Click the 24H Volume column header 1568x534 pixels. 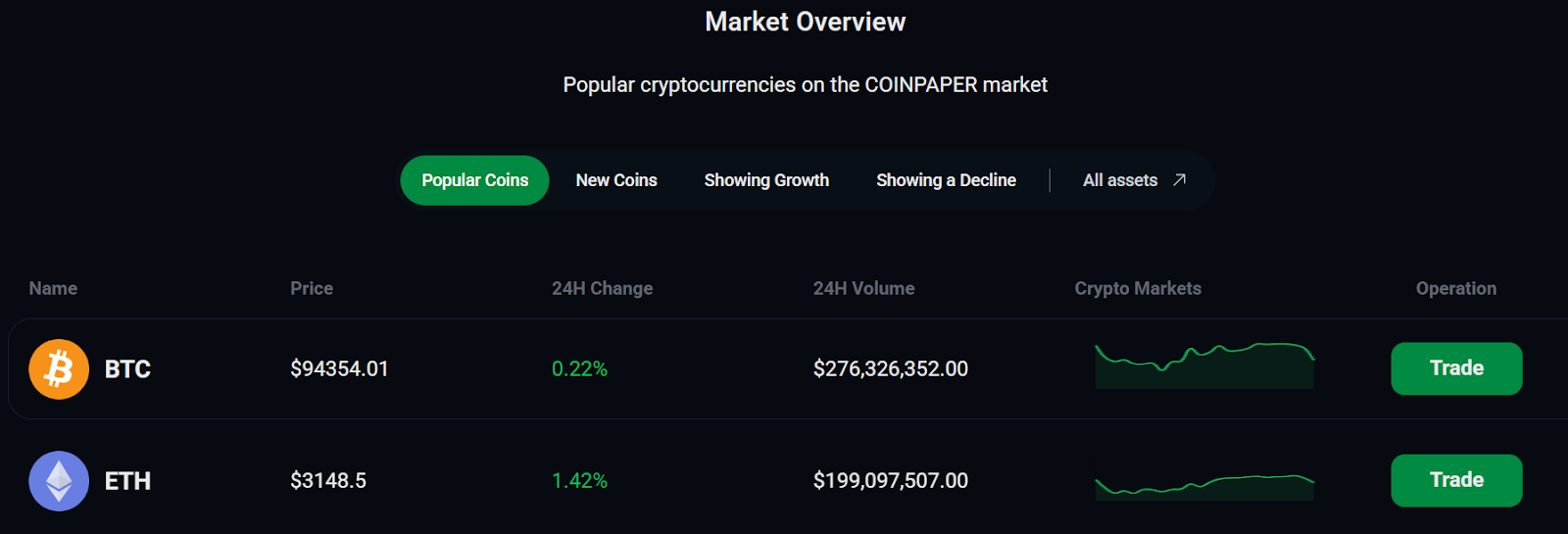pyautogui.click(x=863, y=289)
